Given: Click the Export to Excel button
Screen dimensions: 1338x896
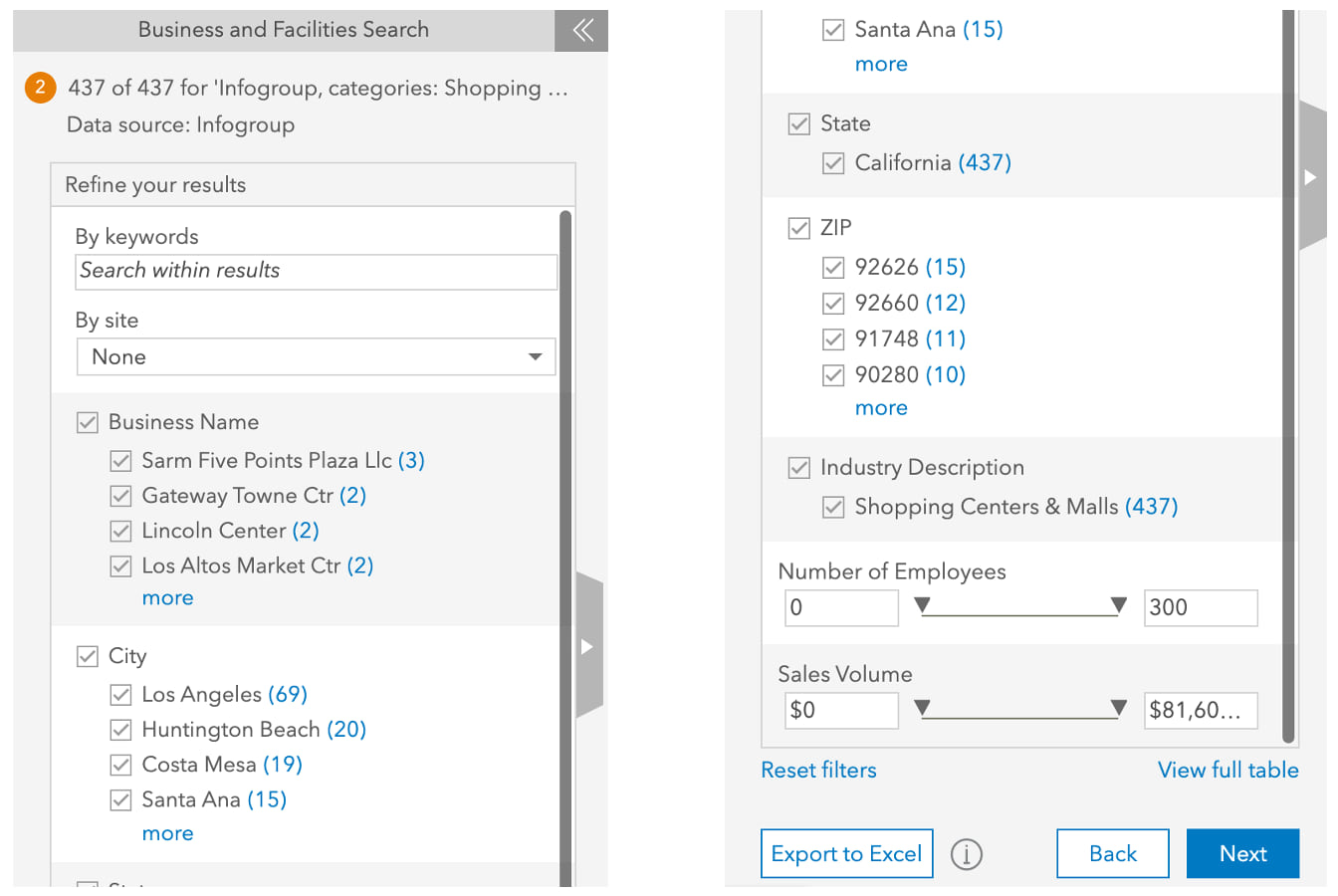Looking at the screenshot, I should (846, 854).
